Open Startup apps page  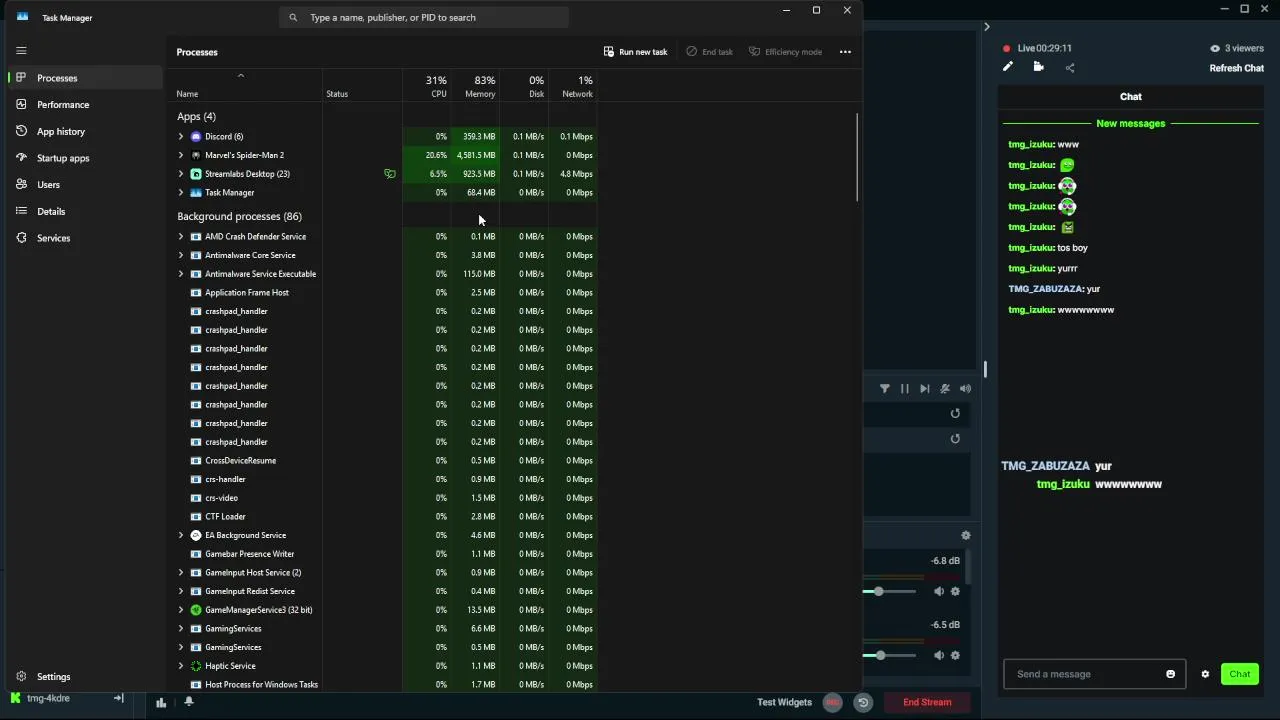click(x=84, y=158)
